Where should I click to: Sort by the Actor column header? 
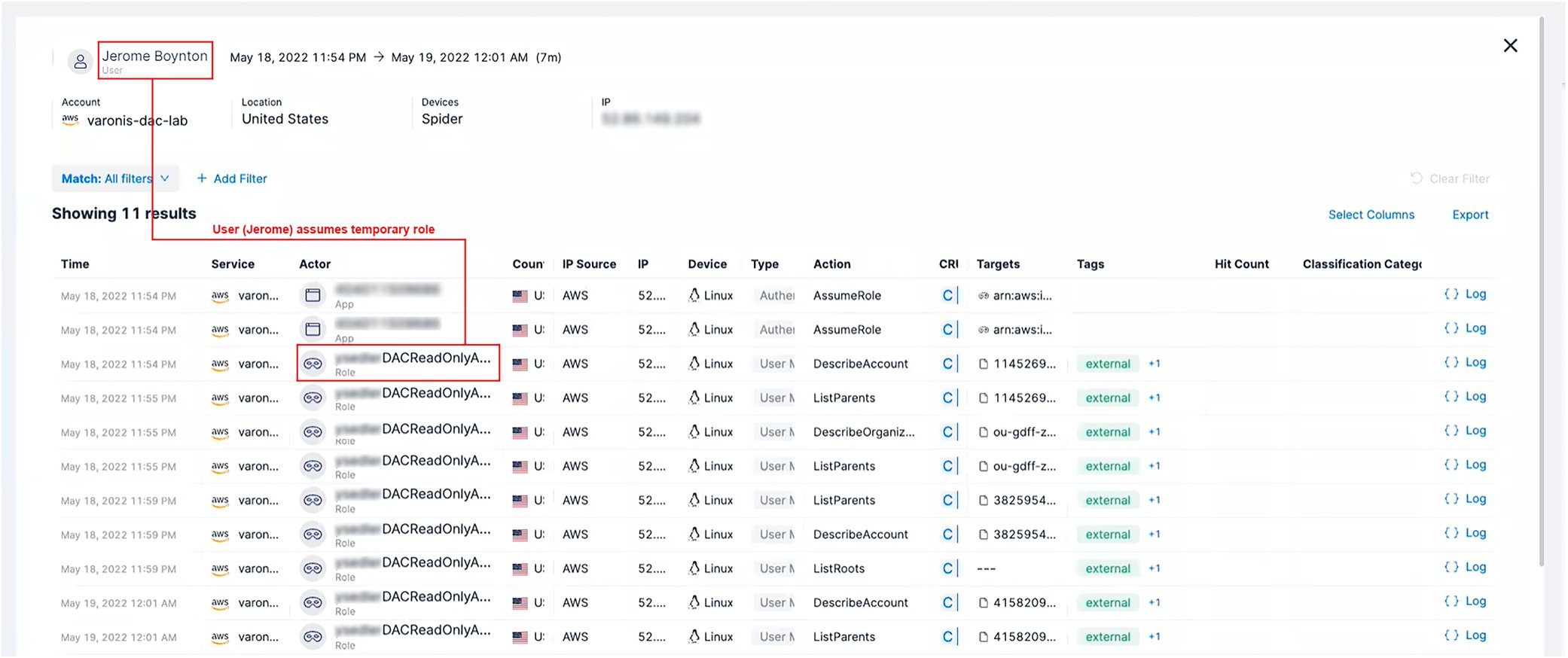pos(315,264)
